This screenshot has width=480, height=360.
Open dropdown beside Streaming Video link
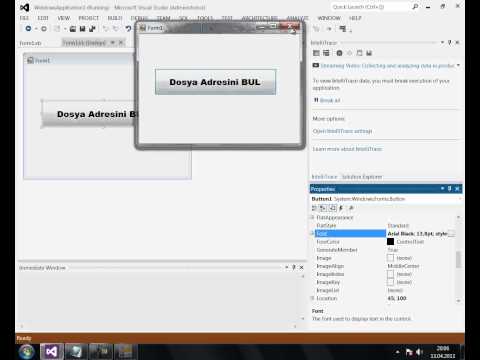pyautogui.click(x=459, y=65)
